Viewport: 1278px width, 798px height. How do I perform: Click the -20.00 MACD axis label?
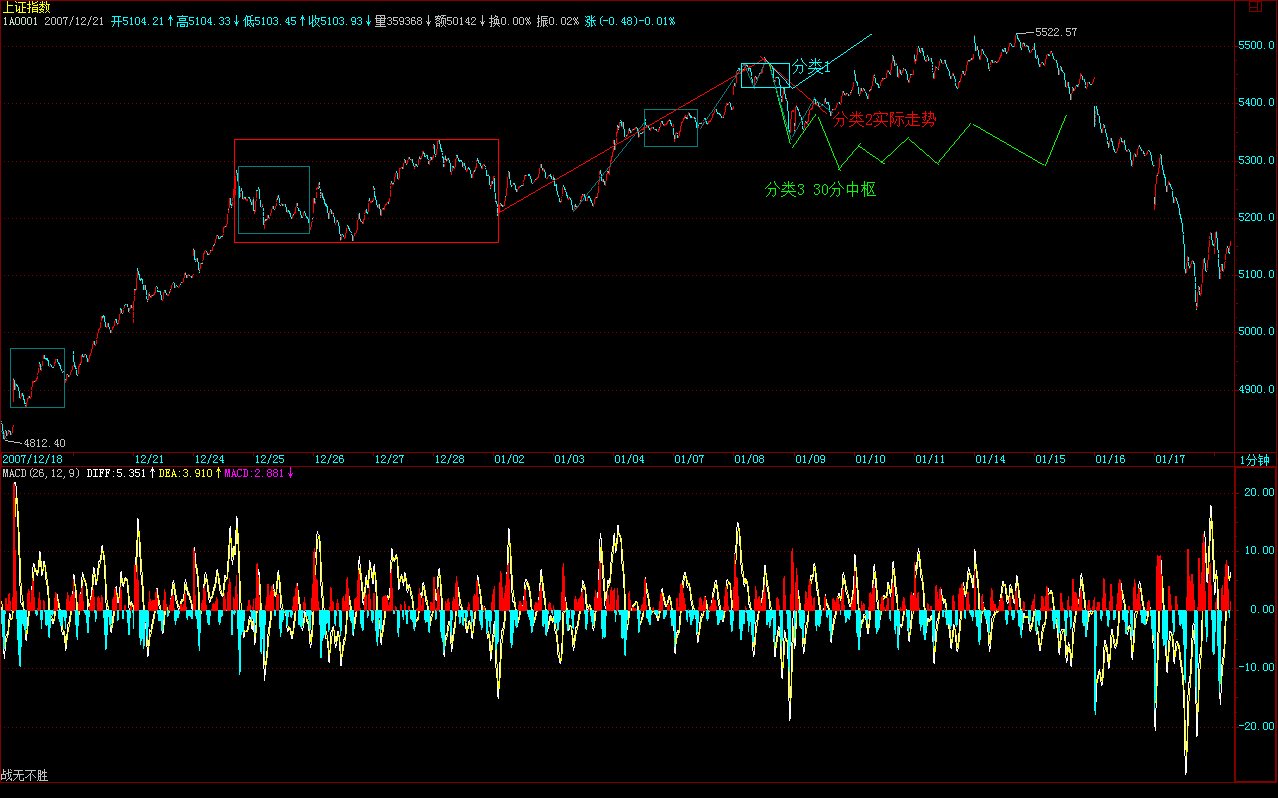(x=1256, y=727)
